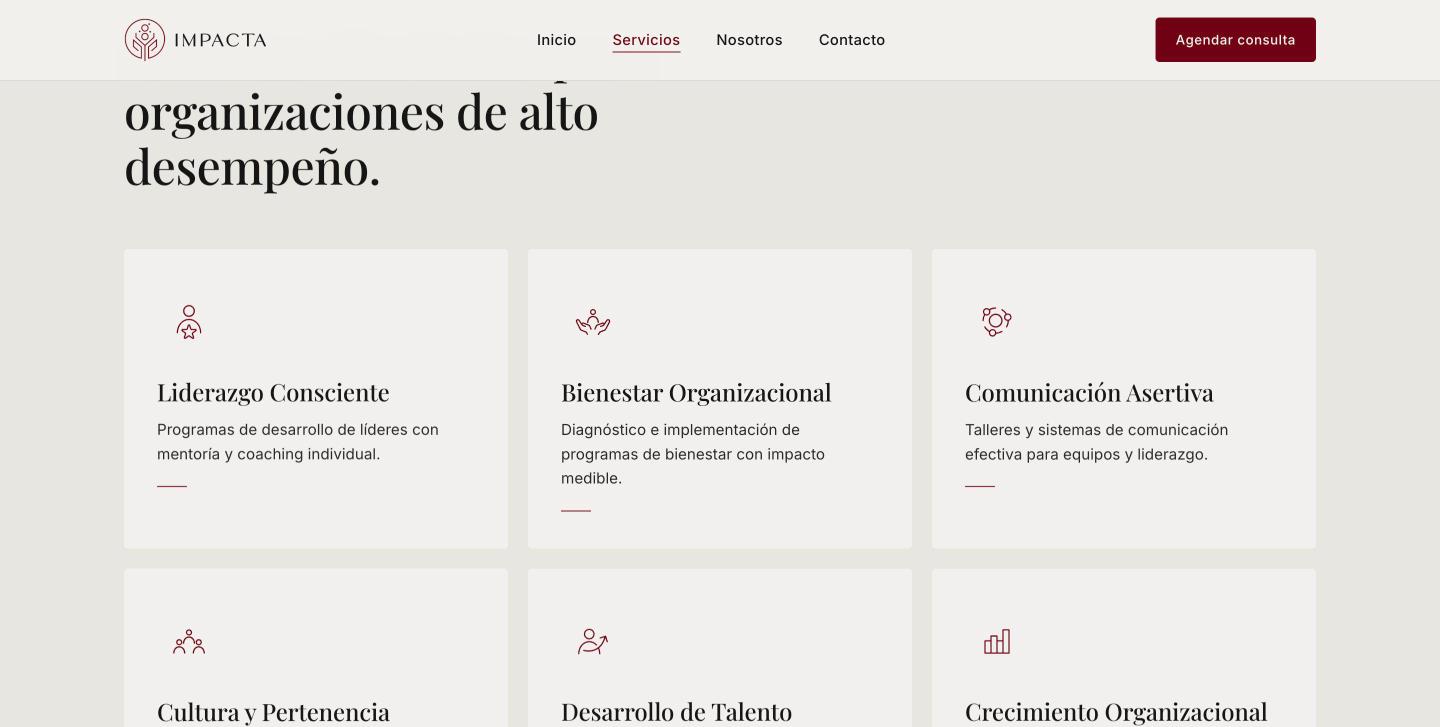Open the Liderazgo Consciente heading
Screen dimensions: 1440x727
tap(273, 392)
